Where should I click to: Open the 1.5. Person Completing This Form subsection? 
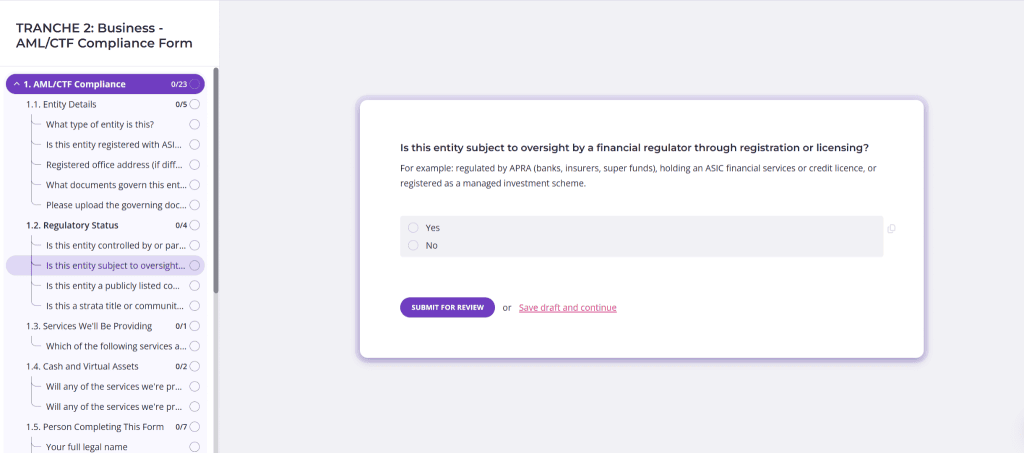coord(95,427)
